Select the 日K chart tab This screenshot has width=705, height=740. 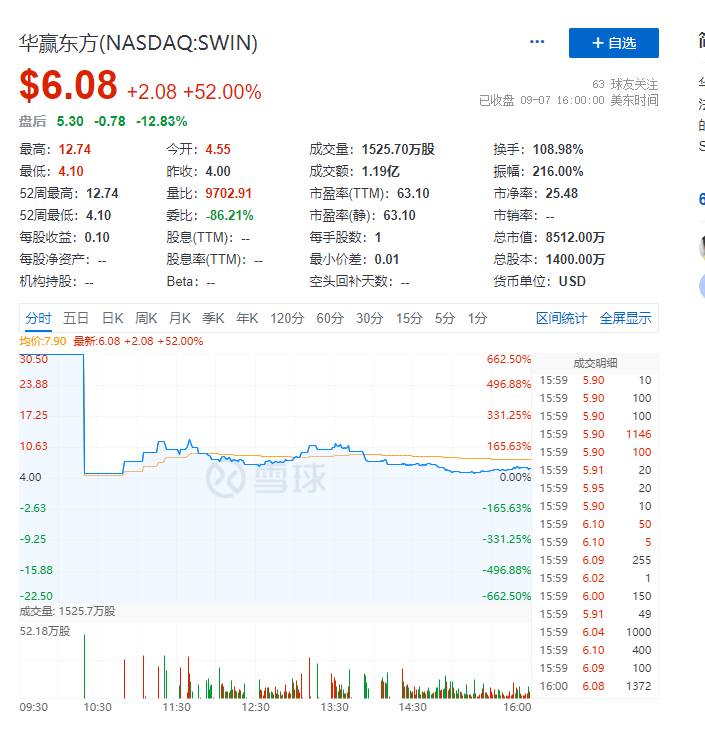click(x=113, y=319)
